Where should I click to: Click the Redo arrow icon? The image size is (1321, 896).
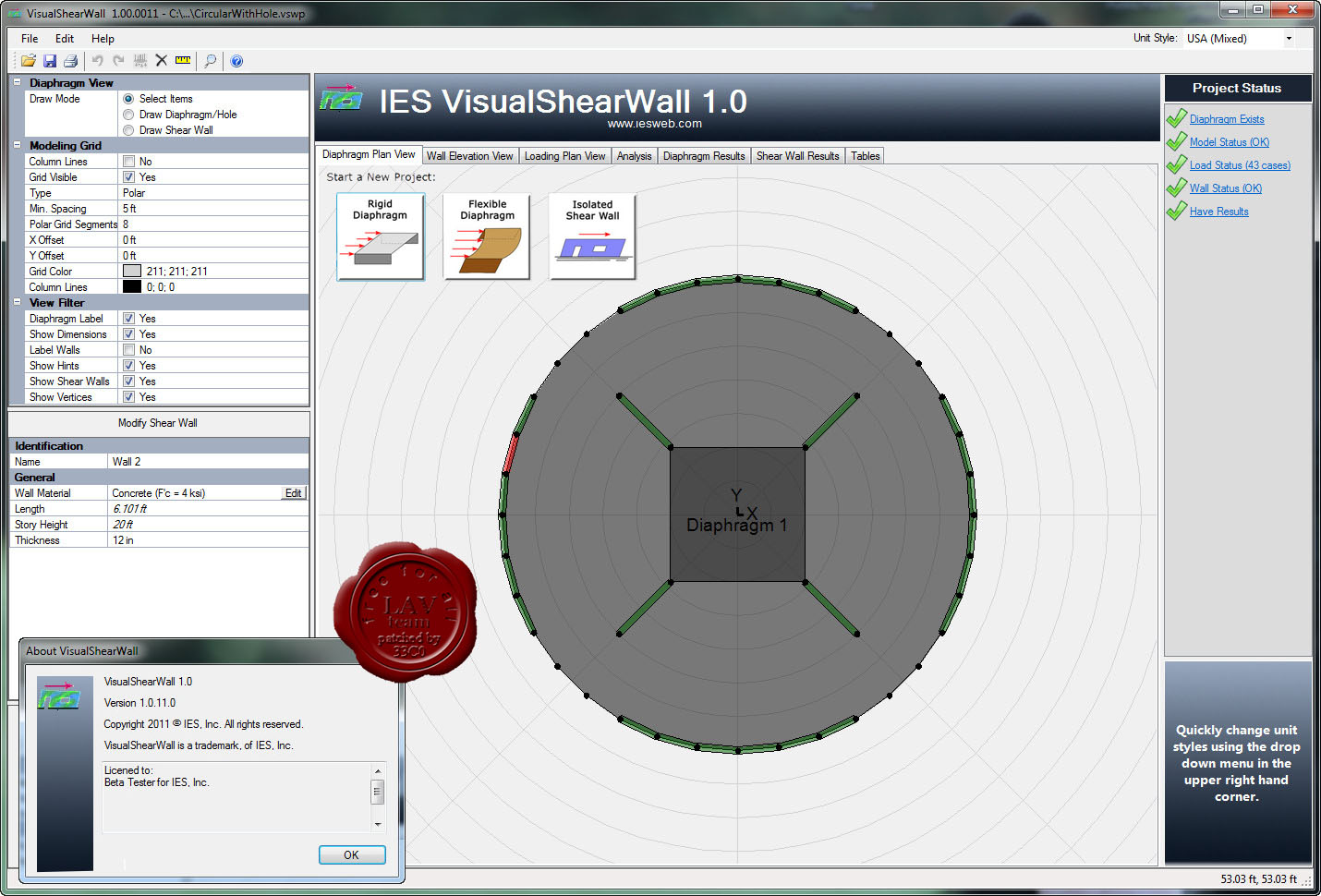[x=118, y=61]
